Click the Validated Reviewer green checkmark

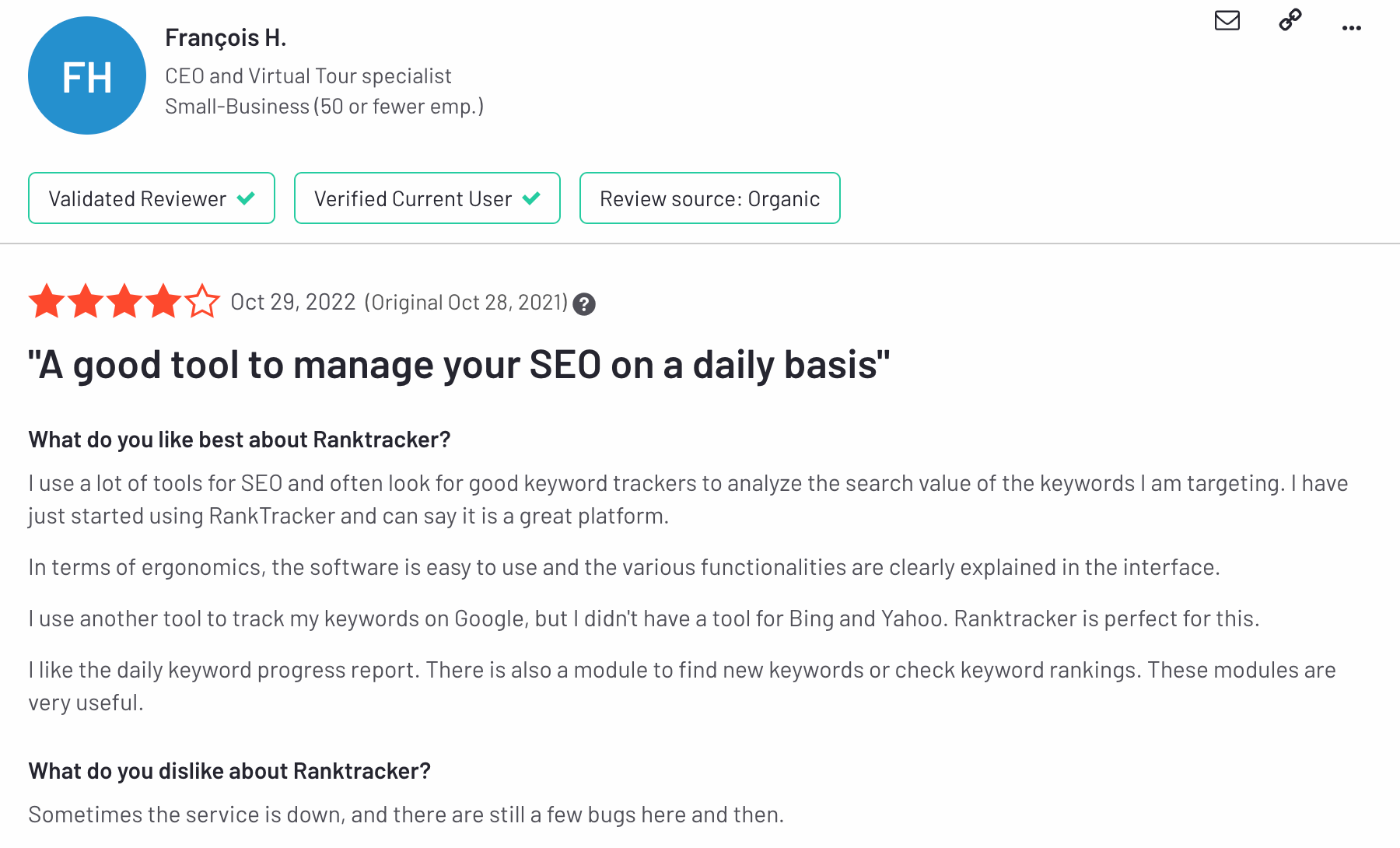(x=246, y=198)
